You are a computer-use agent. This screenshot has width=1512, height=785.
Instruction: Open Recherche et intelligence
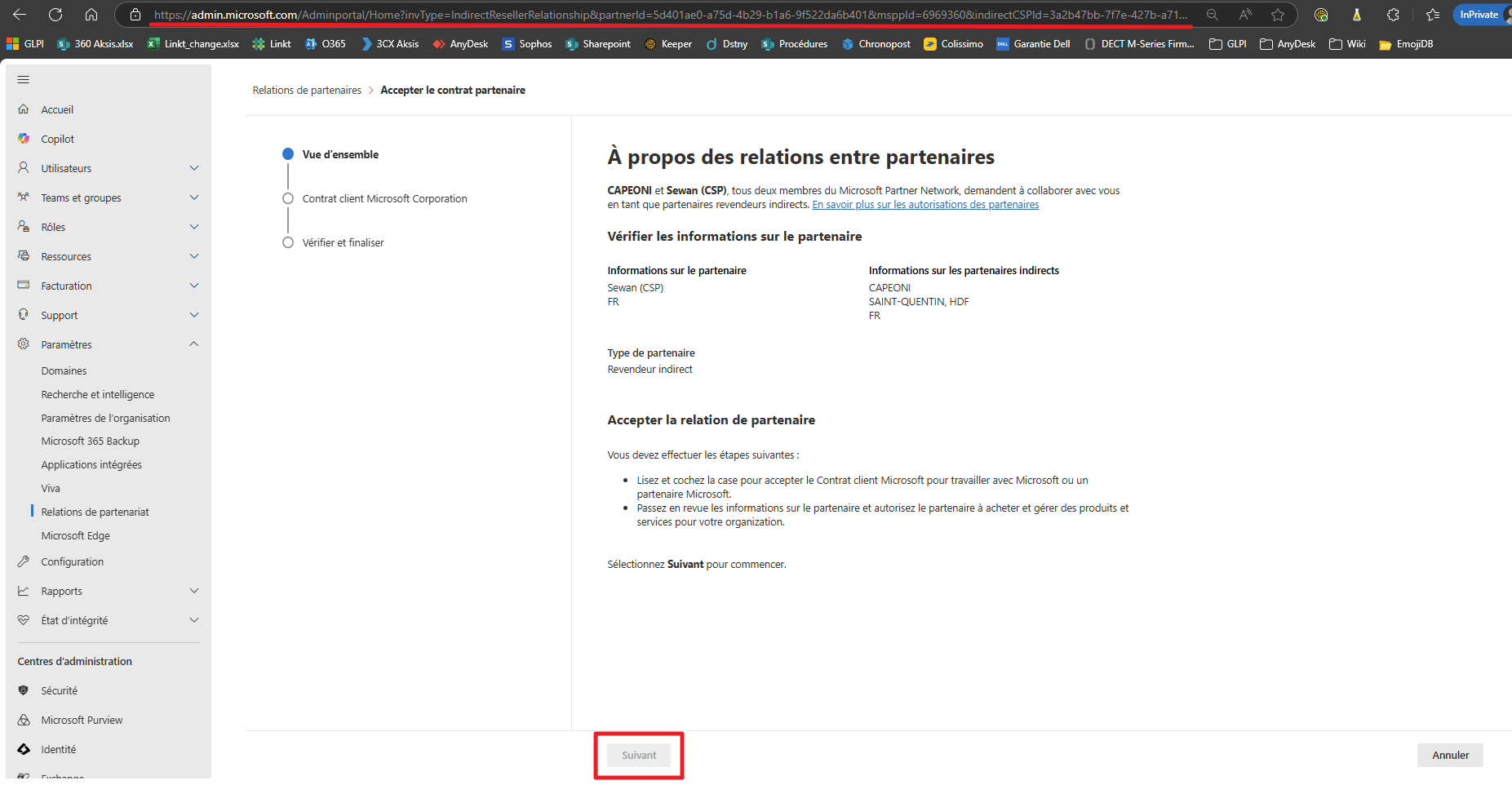(98, 394)
